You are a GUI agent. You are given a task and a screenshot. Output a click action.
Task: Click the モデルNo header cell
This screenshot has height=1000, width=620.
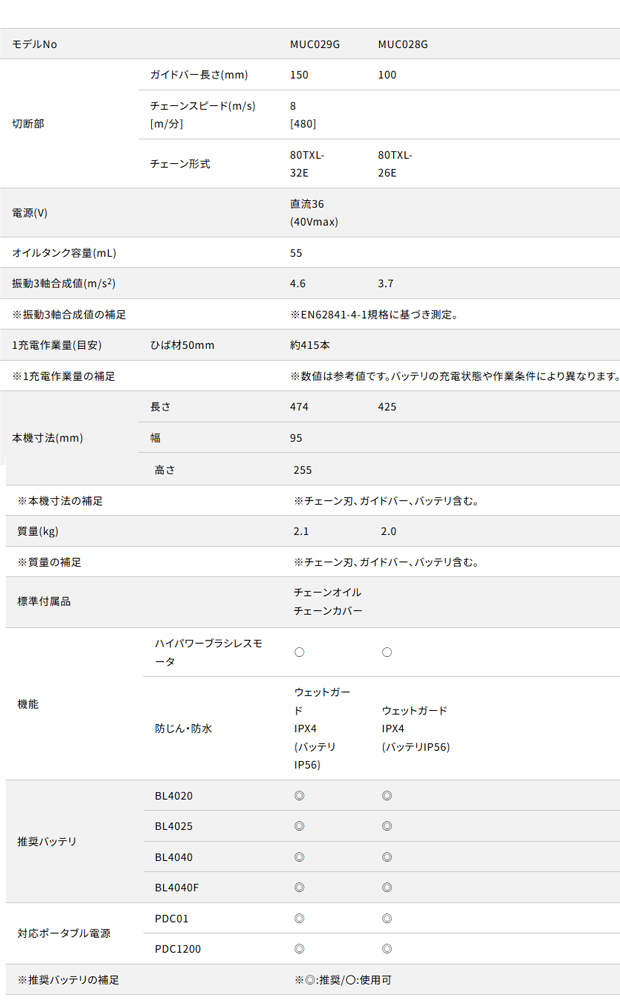pos(35,45)
